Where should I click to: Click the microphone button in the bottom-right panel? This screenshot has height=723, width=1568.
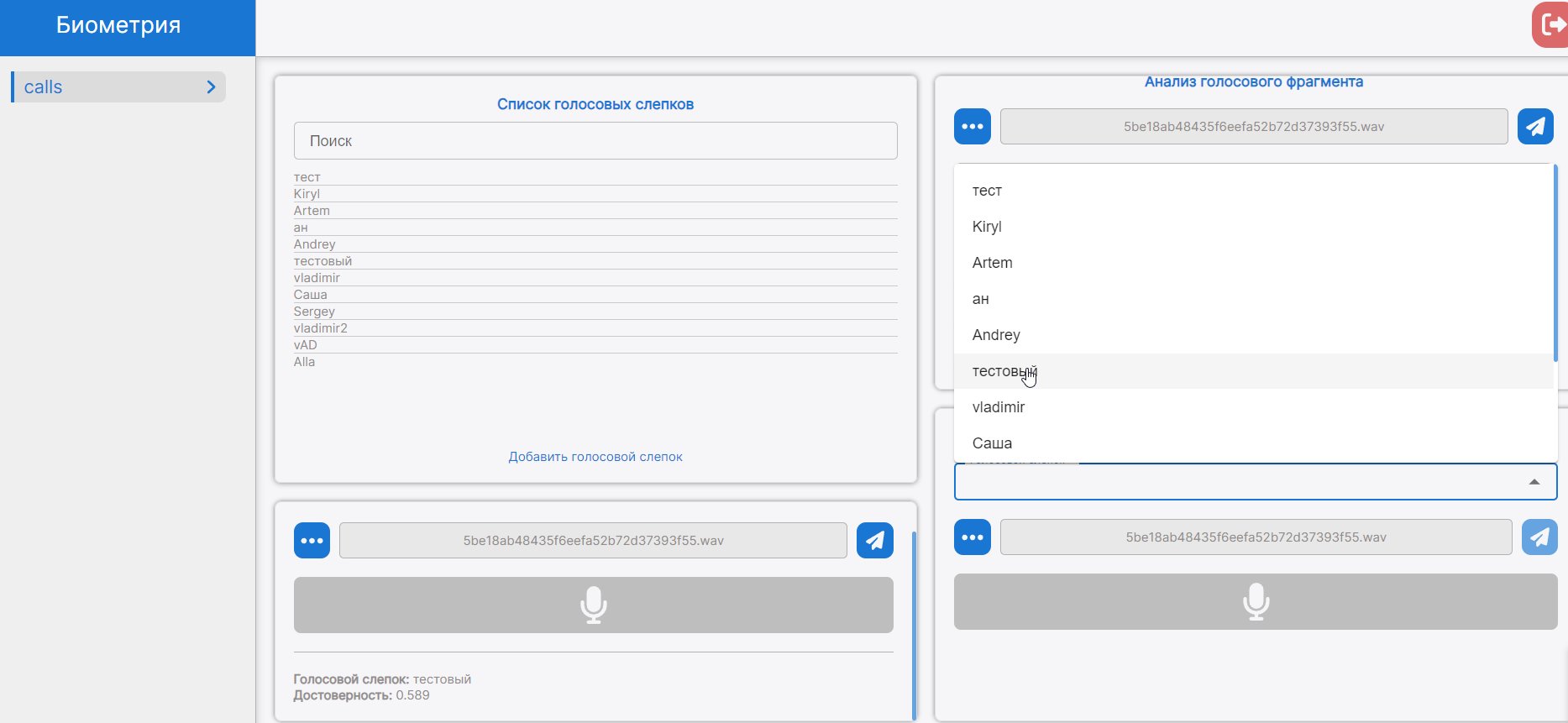click(1255, 601)
